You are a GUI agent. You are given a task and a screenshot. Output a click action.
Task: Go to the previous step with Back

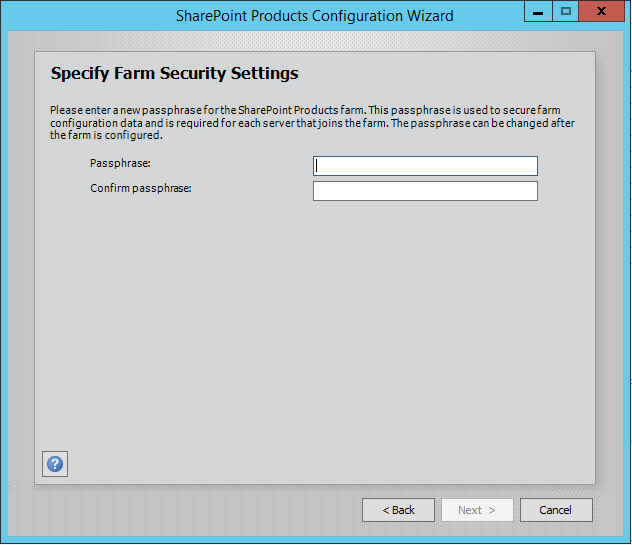pos(398,510)
